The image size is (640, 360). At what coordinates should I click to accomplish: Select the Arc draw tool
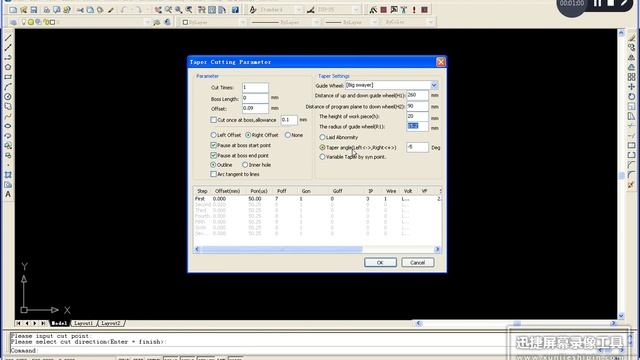(8, 87)
